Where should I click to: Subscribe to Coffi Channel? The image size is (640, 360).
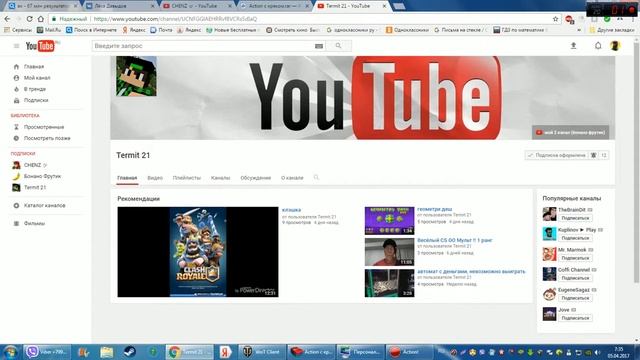[x=575, y=278]
